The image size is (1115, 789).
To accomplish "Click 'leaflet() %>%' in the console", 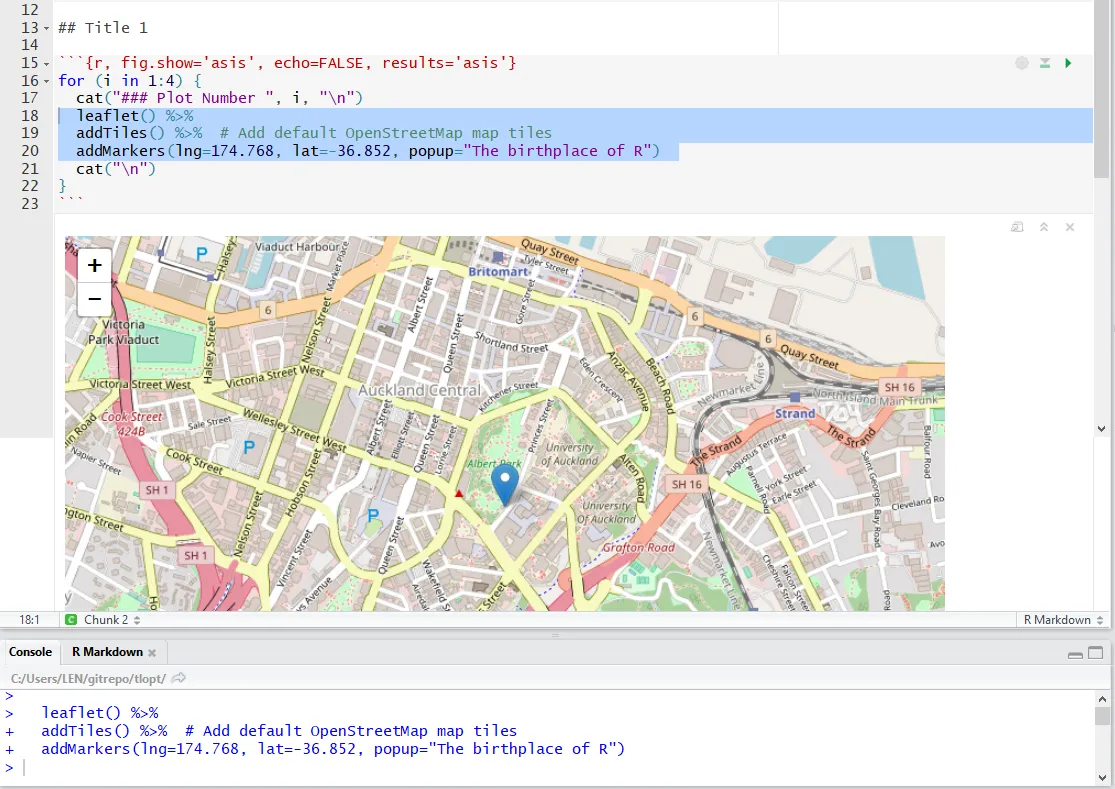I will click(x=100, y=713).
